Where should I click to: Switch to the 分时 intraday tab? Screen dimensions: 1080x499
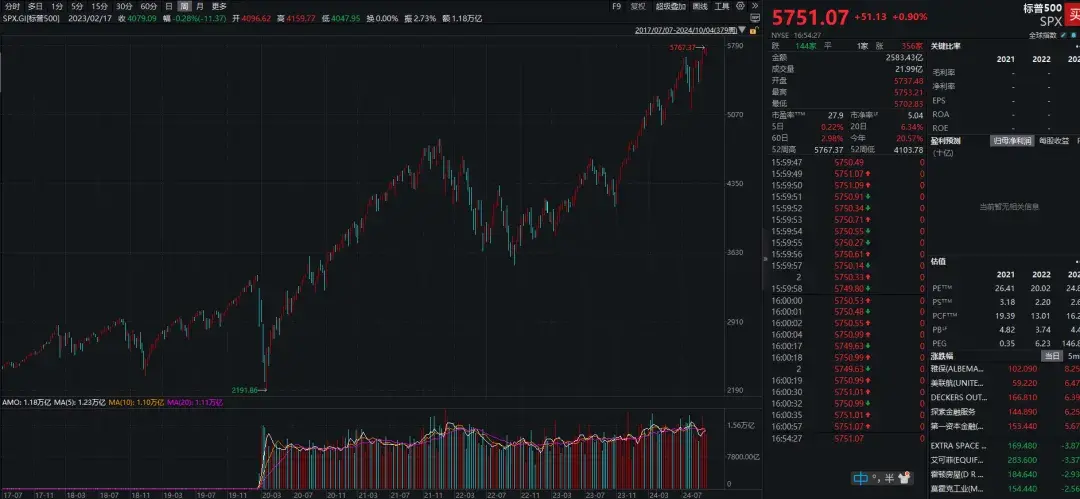12,6
